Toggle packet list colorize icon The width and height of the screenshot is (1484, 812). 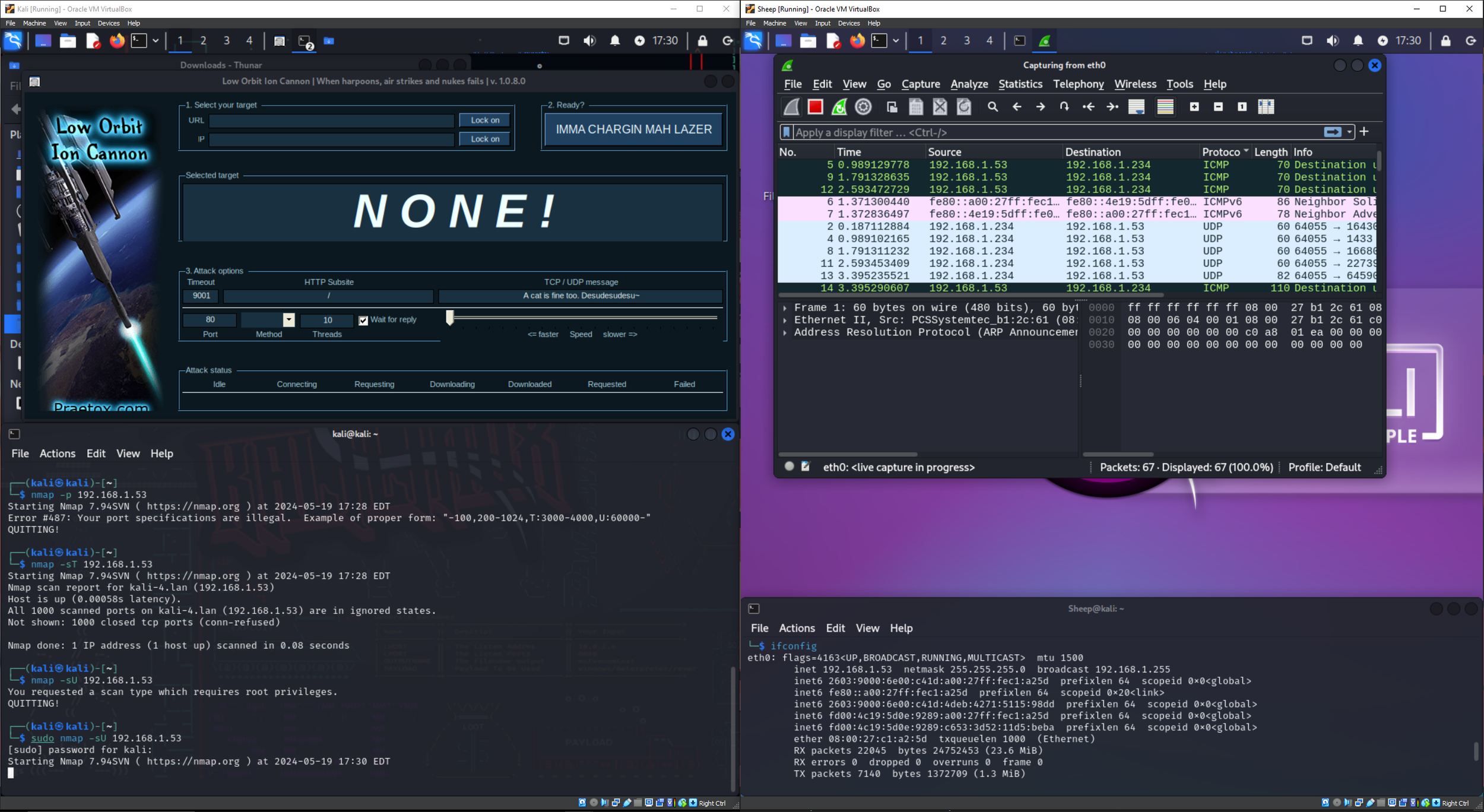click(1165, 107)
